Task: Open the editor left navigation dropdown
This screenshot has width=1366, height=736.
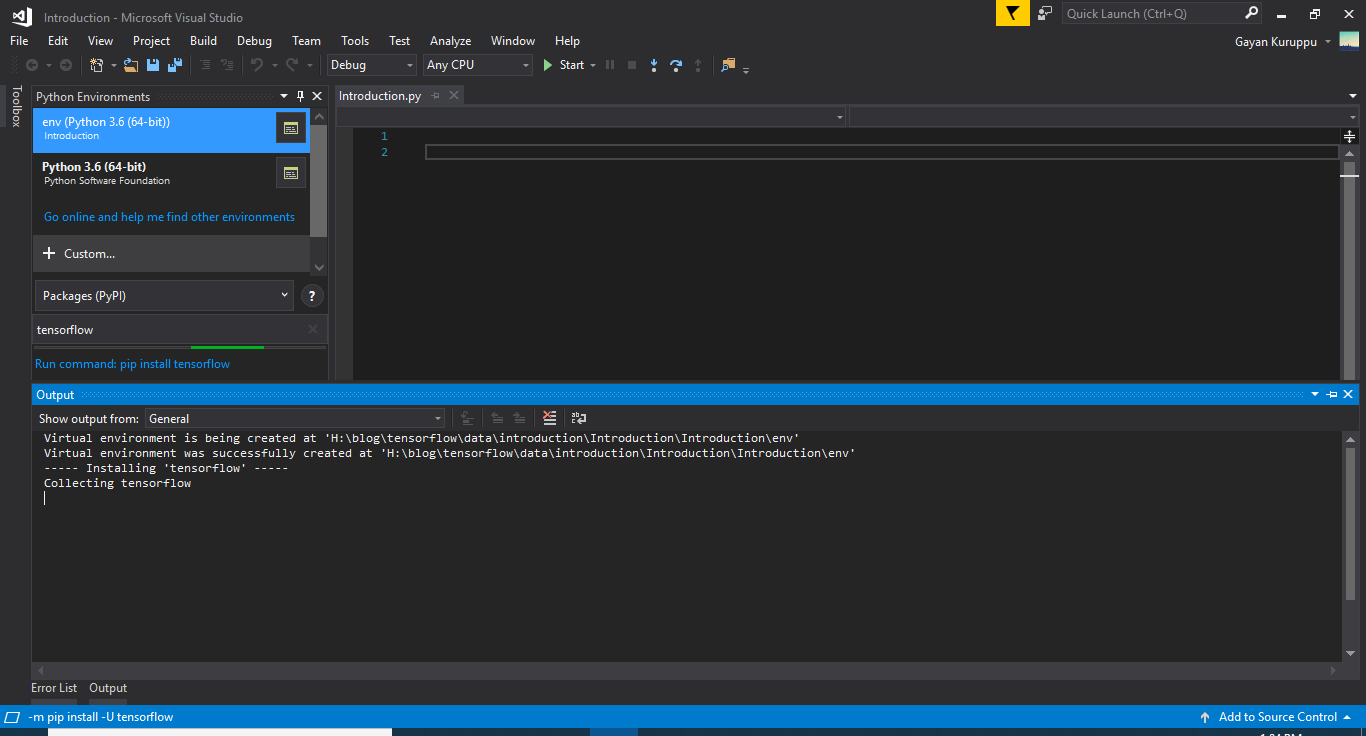Action: click(x=840, y=117)
